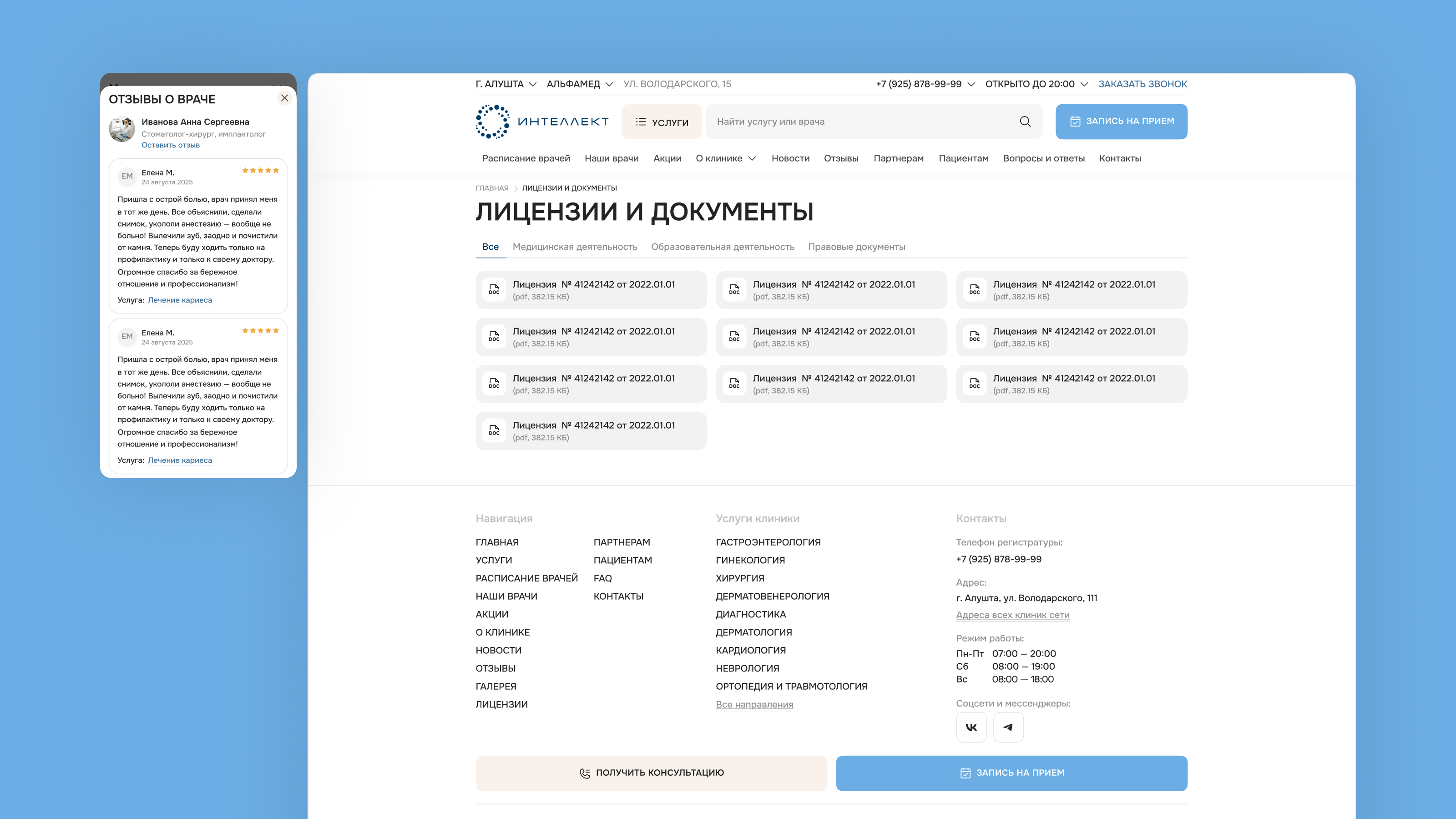Go to Главная breadcrumb
The image size is (1456, 819).
492,188
